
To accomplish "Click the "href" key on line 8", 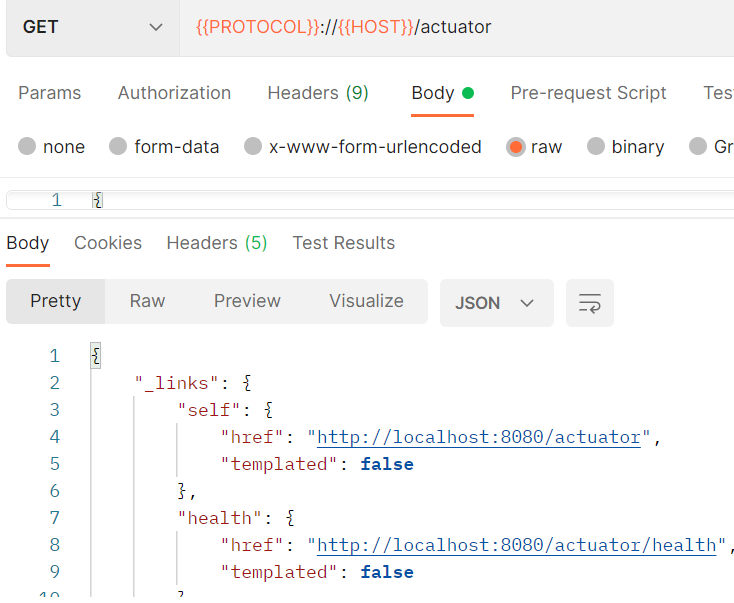I will (252, 545).
